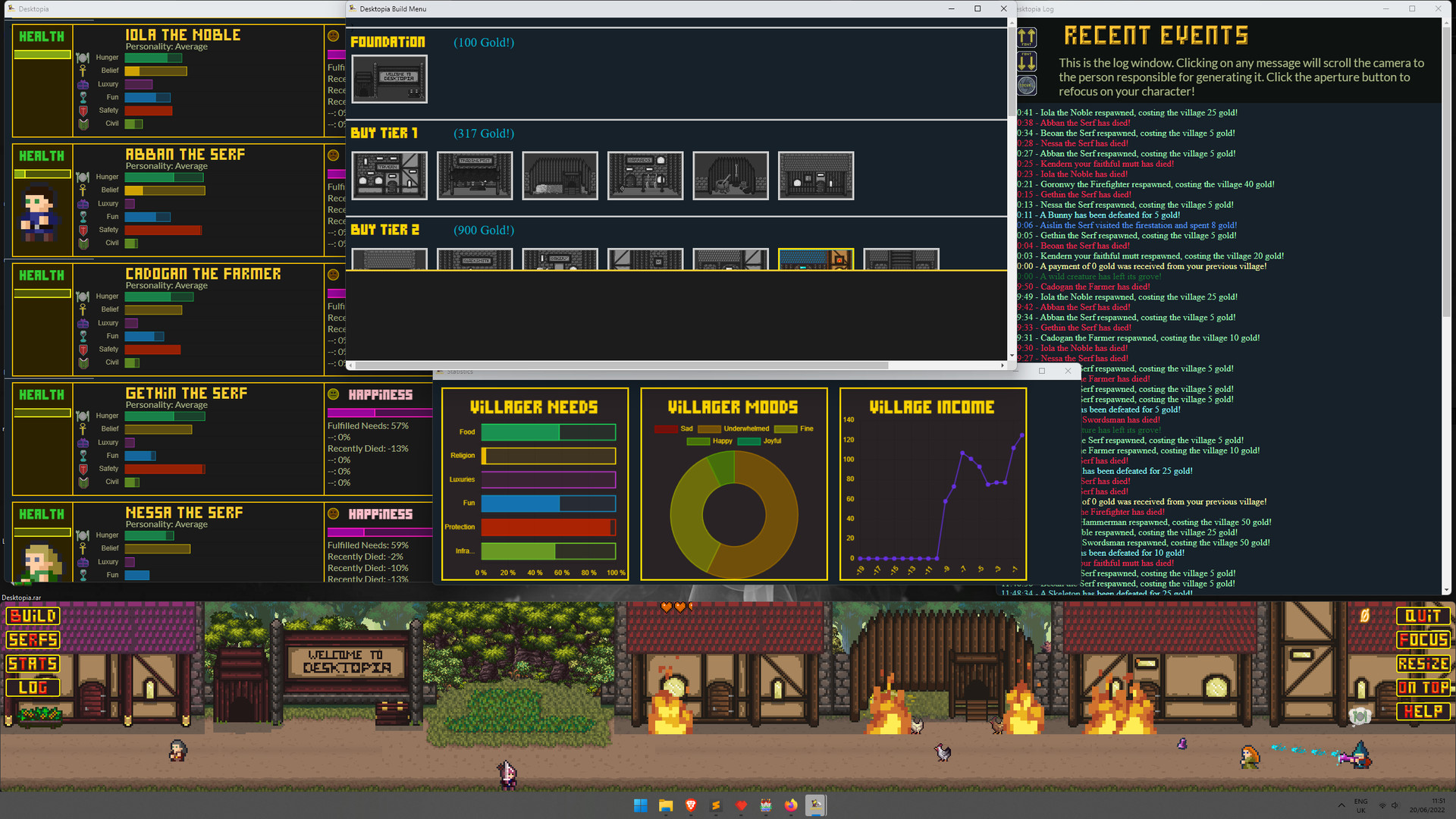Open the STATS window
1456x819 pixels.
[32, 664]
